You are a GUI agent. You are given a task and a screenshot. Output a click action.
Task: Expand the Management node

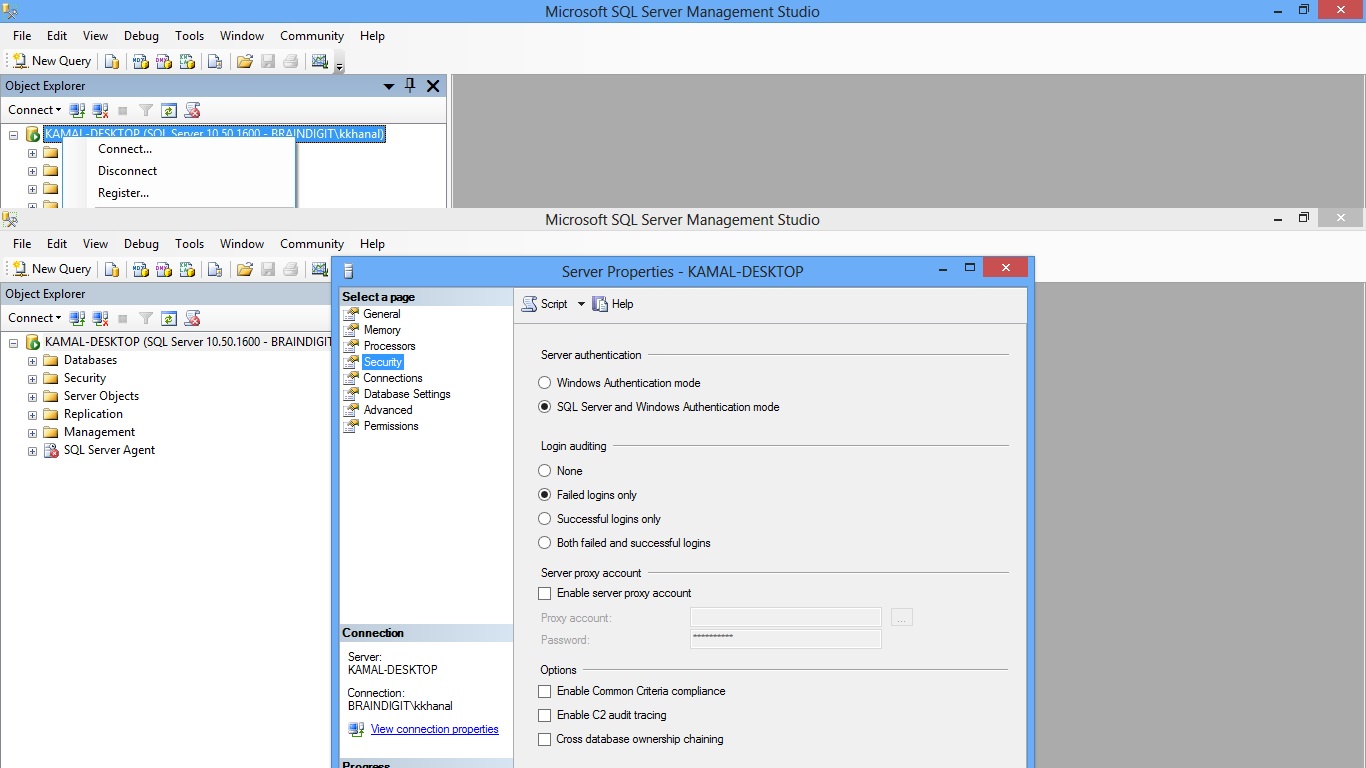pyautogui.click(x=32, y=433)
